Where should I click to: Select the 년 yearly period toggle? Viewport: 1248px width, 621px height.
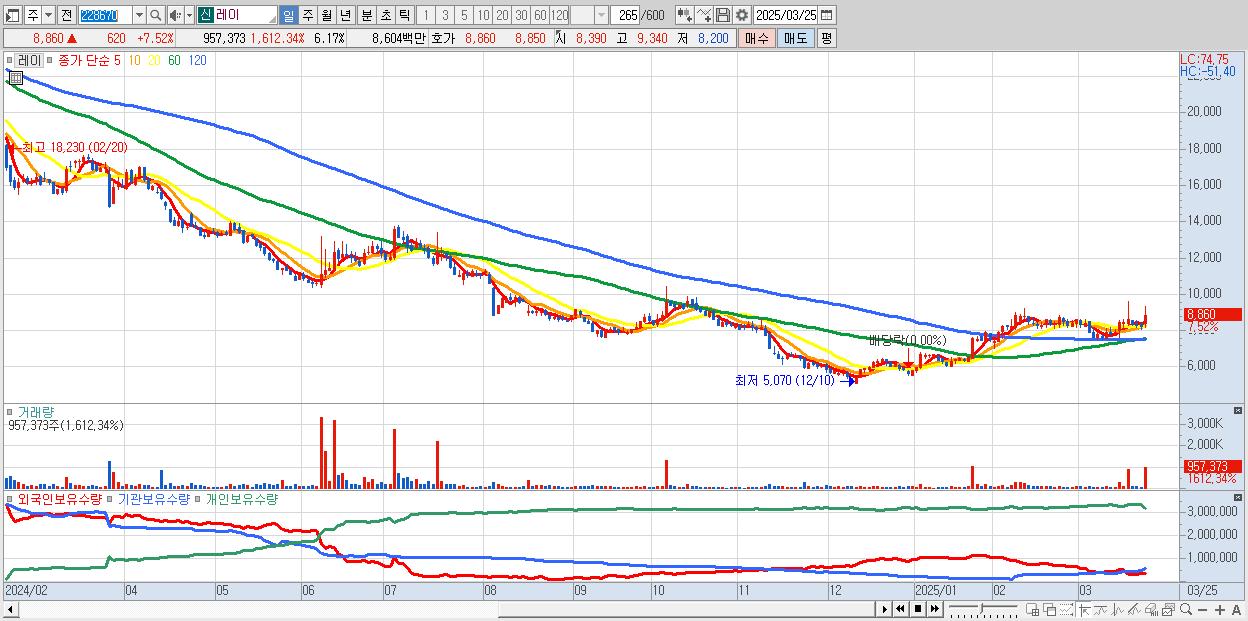pyautogui.click(x=345, y=15)
